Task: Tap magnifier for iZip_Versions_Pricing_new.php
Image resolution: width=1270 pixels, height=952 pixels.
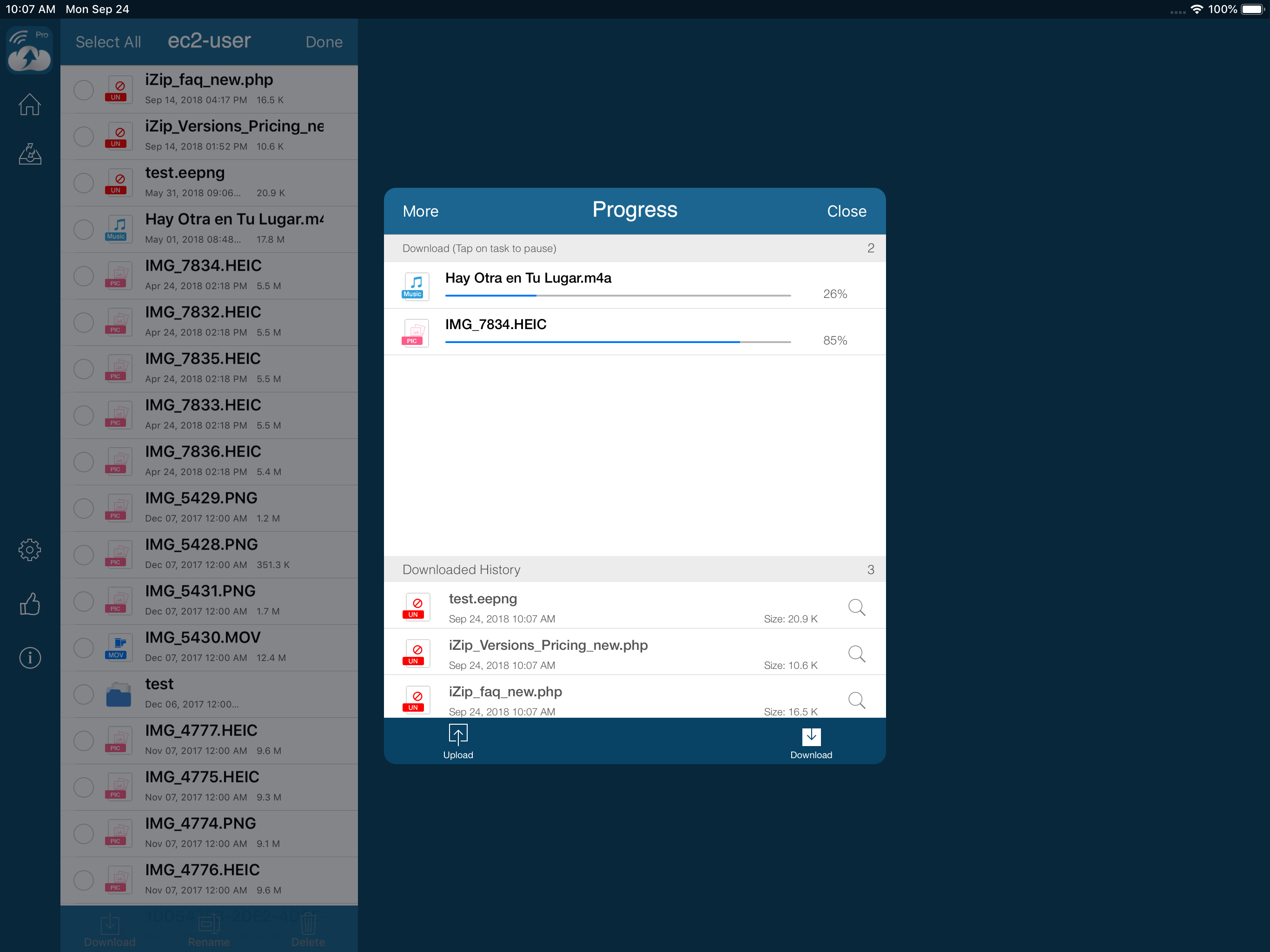Action: [856, 654]
